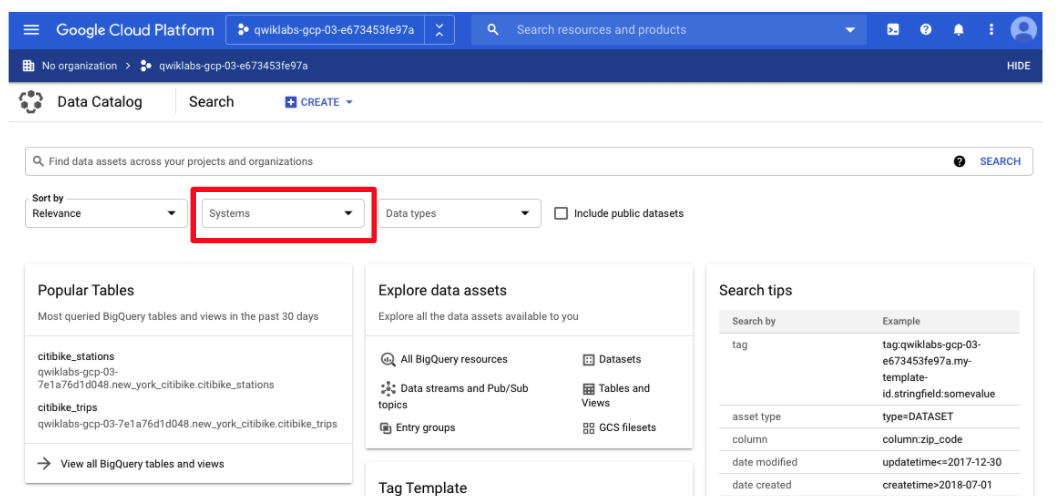Click the GCS filesets icon

click(588, 428)
